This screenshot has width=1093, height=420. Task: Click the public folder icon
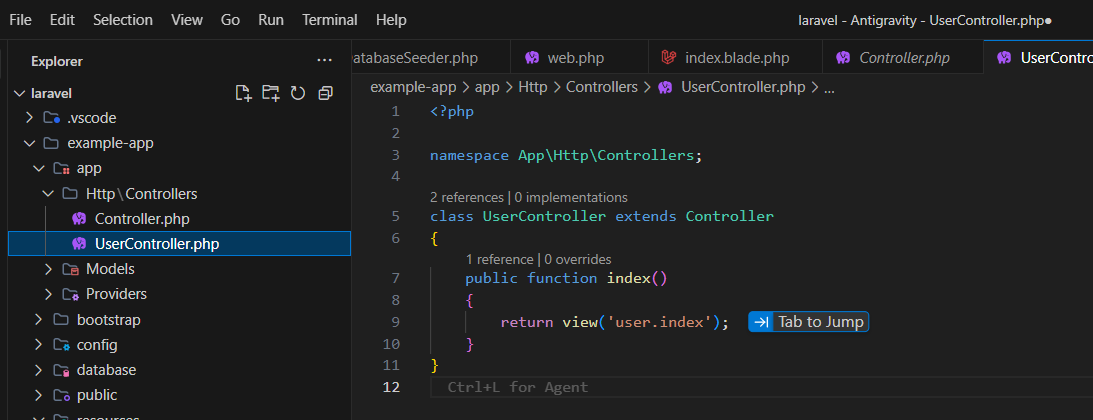click(61, 395)
